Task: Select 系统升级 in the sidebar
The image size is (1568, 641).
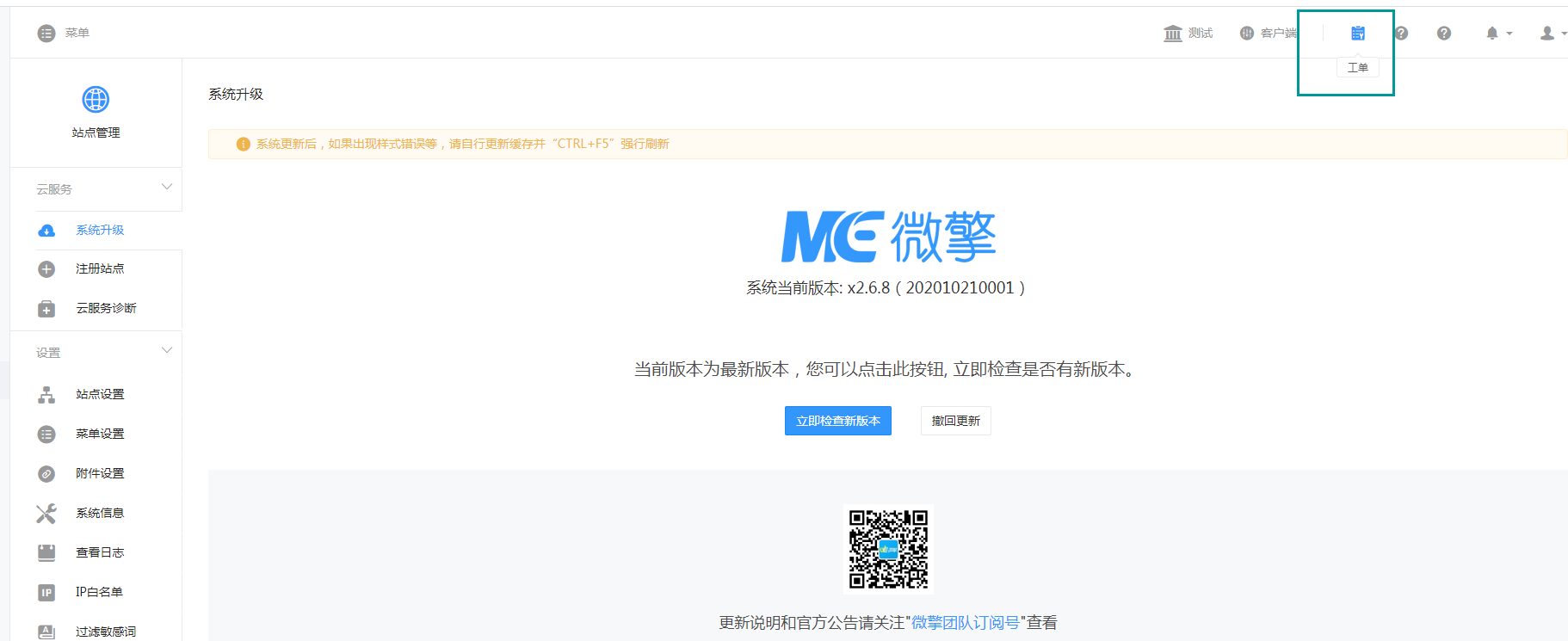Action: tap(100, 231)
